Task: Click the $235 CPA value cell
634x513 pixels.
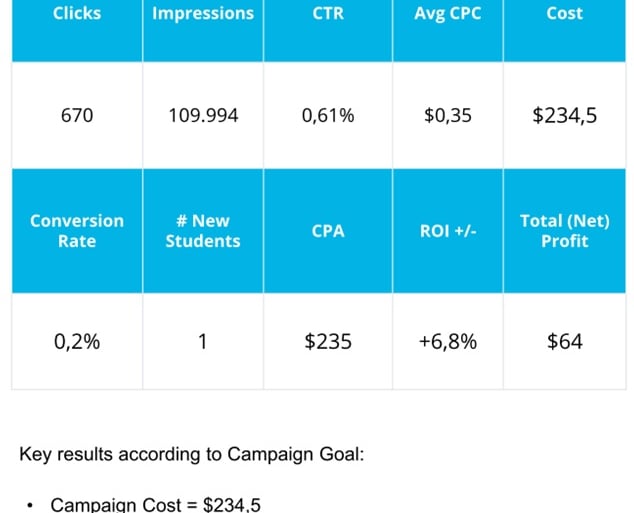Action: 328,341
